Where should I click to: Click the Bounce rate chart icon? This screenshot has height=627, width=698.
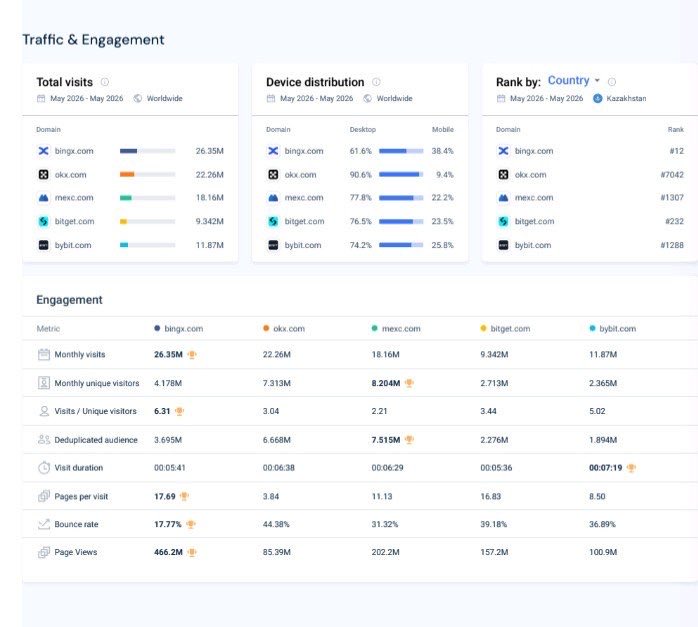pos(44,524)
